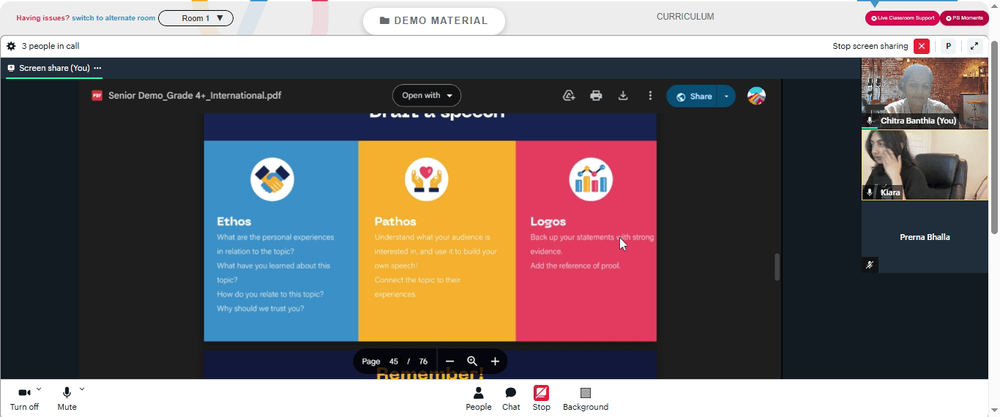Screen dimensions: 1000x417
Task: Click the Pathos heart-in-hands icon
Action: [427, 180]
